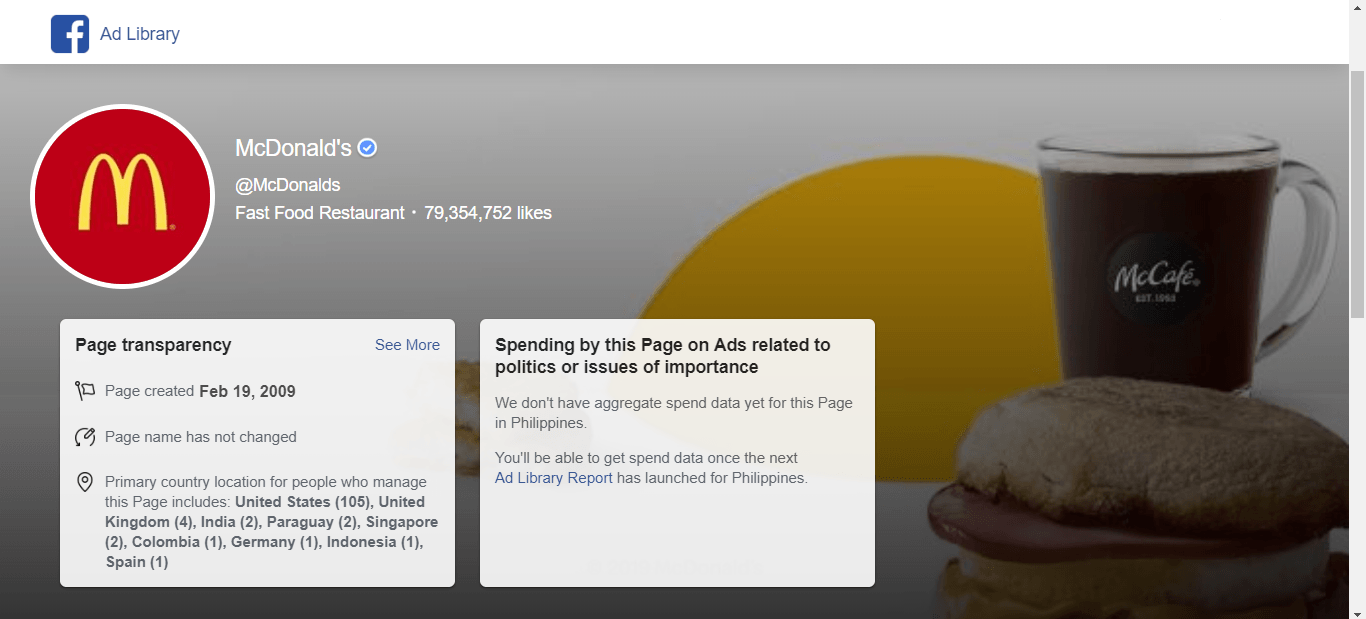Click the Fast Food Restaurant category text

click(320, 213)
